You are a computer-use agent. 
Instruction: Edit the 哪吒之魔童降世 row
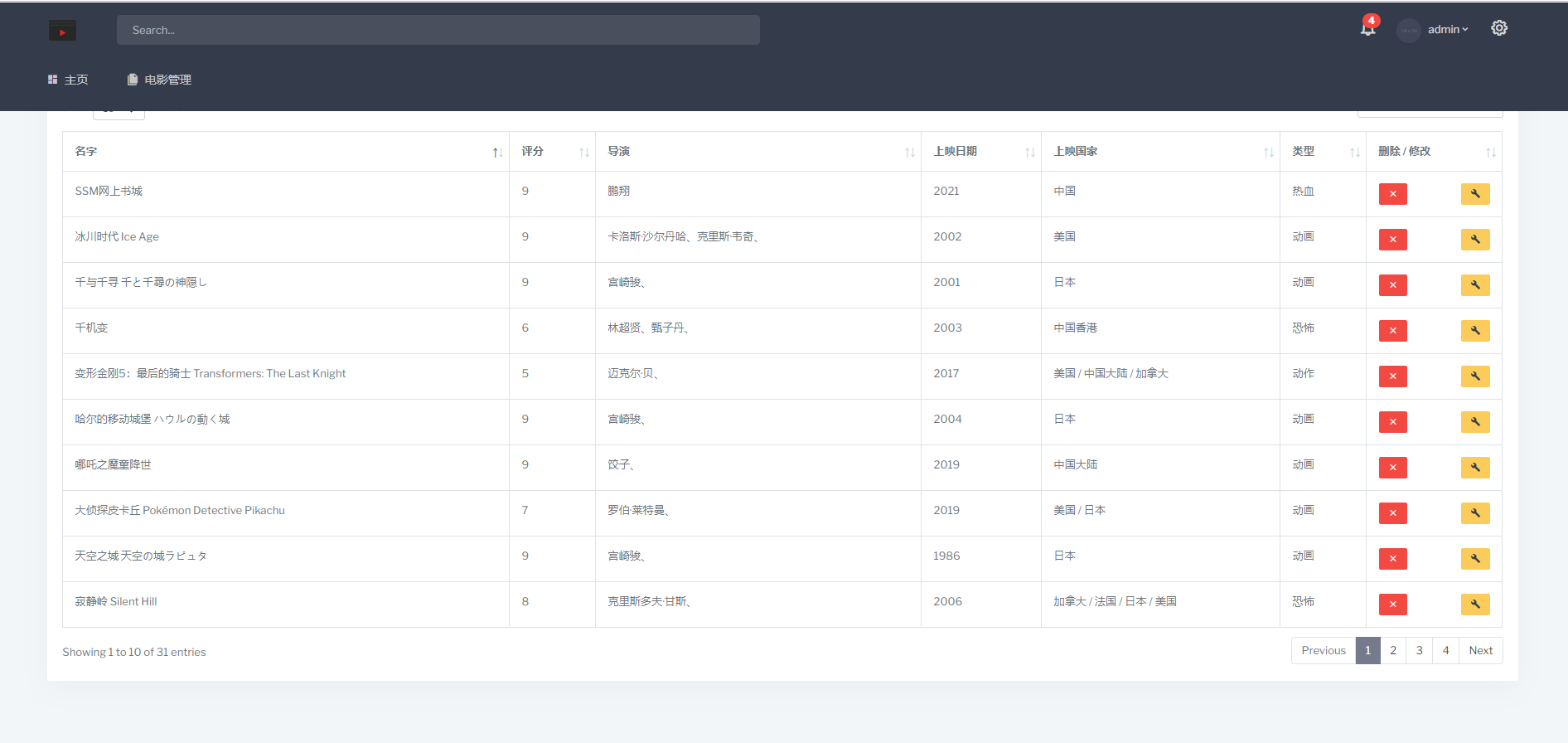click(x=1475, y=468)
